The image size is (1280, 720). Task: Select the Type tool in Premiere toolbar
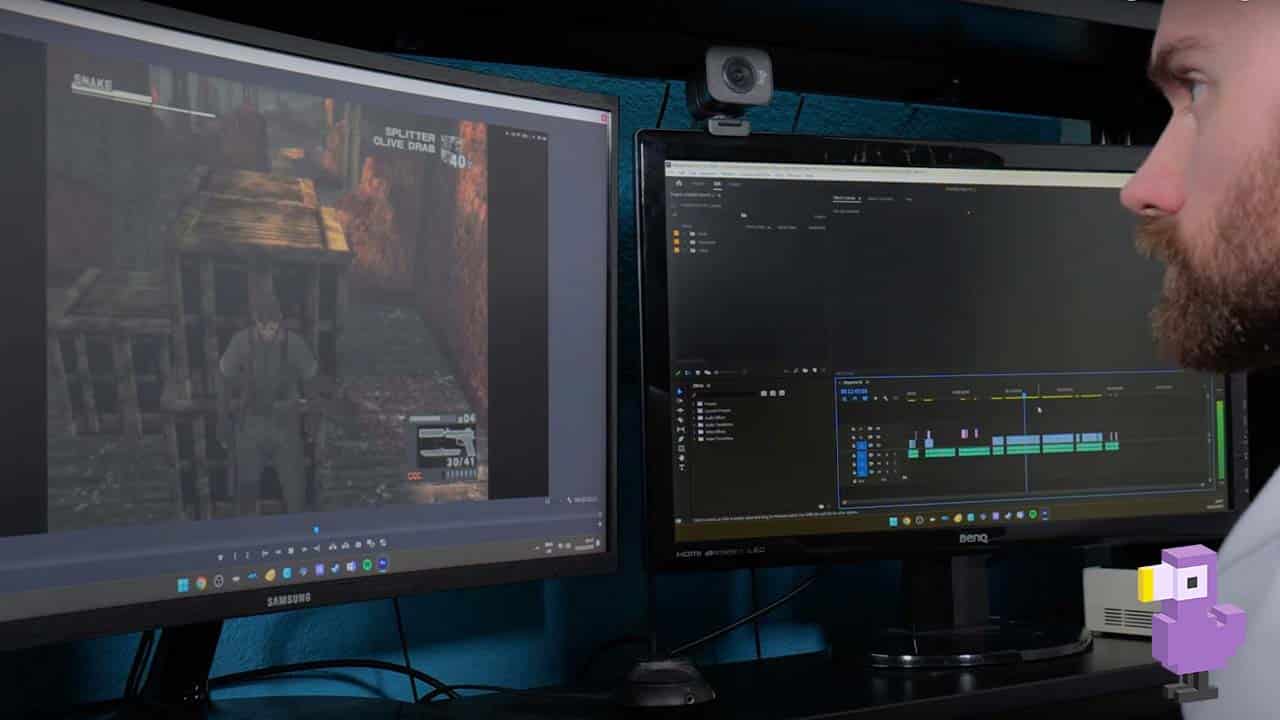coord(681,467)
